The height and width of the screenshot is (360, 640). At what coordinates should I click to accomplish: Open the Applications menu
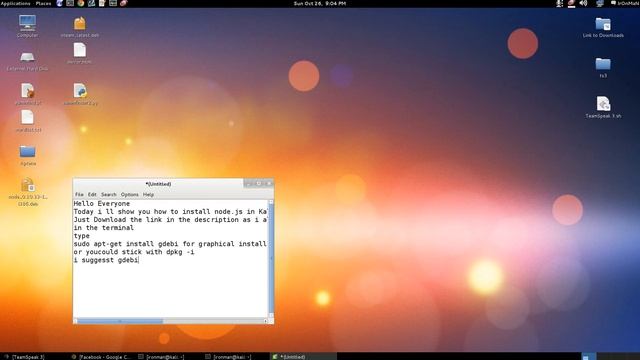tap(16, 3)
